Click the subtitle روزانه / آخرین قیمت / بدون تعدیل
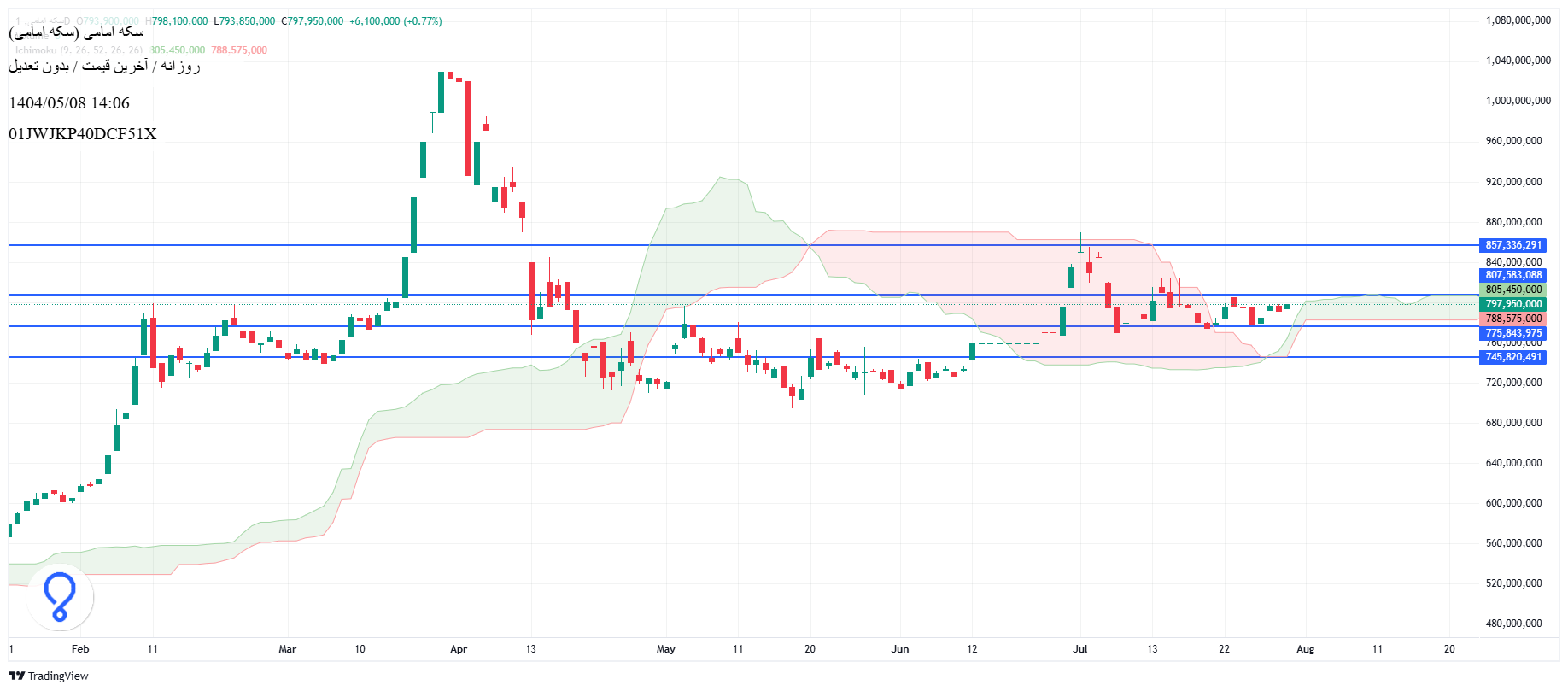Viewport: 1568px width, 691px height. click(104, 66)
